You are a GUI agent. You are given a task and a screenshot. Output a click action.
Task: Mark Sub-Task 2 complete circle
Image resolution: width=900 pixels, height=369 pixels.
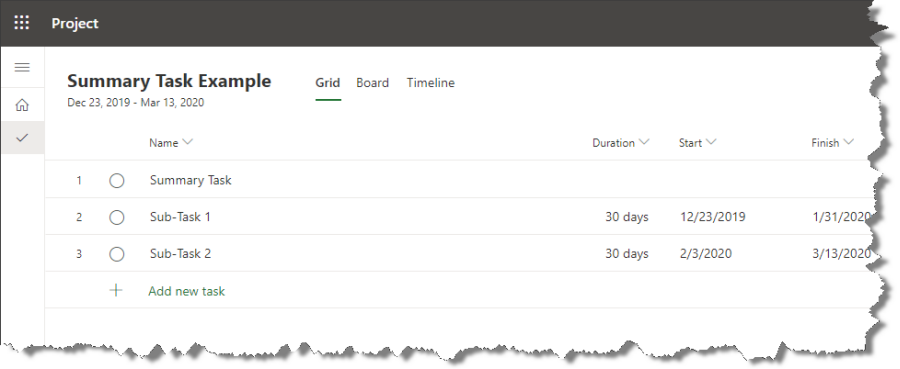click(x=117, y=254)
